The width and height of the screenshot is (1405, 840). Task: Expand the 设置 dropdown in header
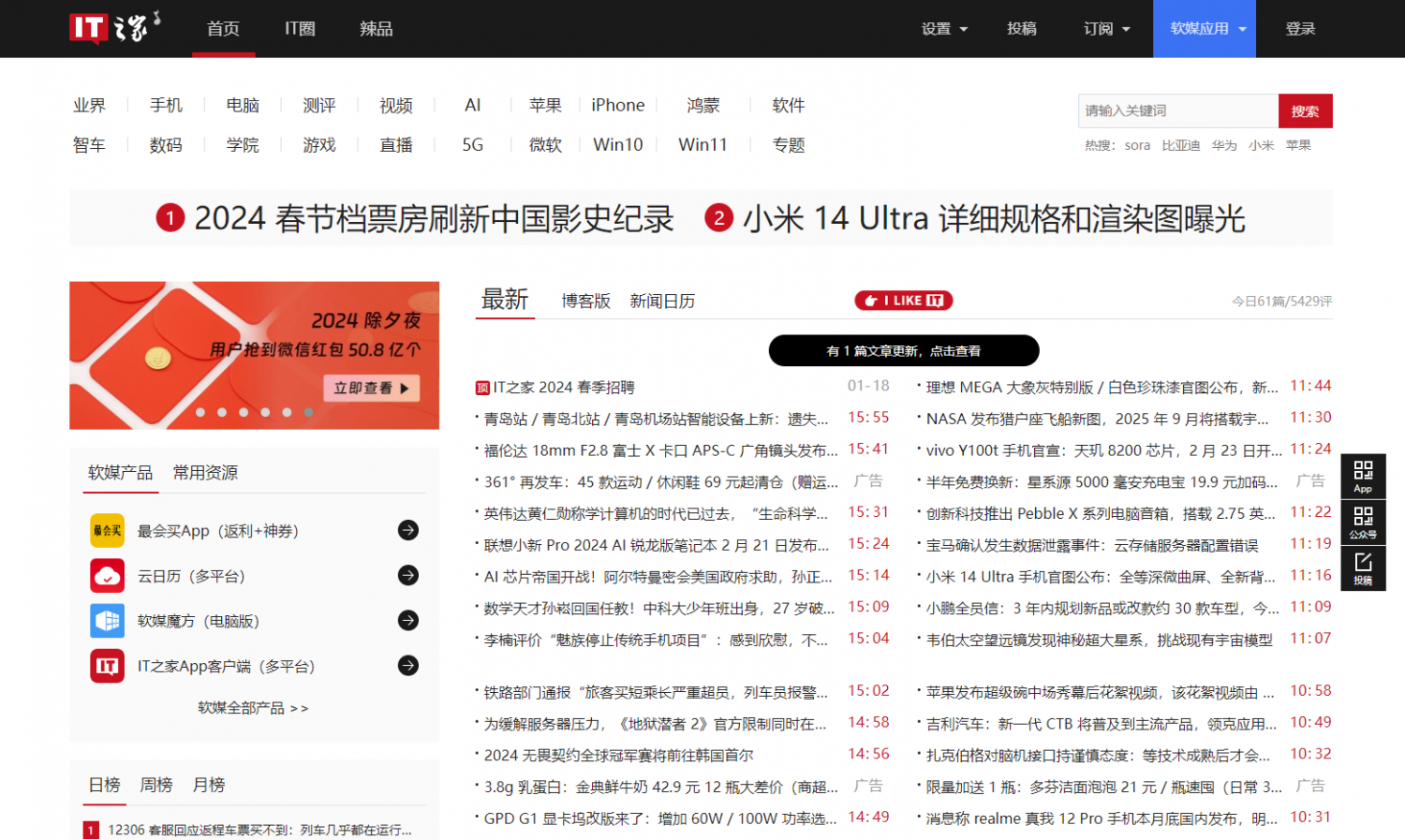(x=944, y=29)
